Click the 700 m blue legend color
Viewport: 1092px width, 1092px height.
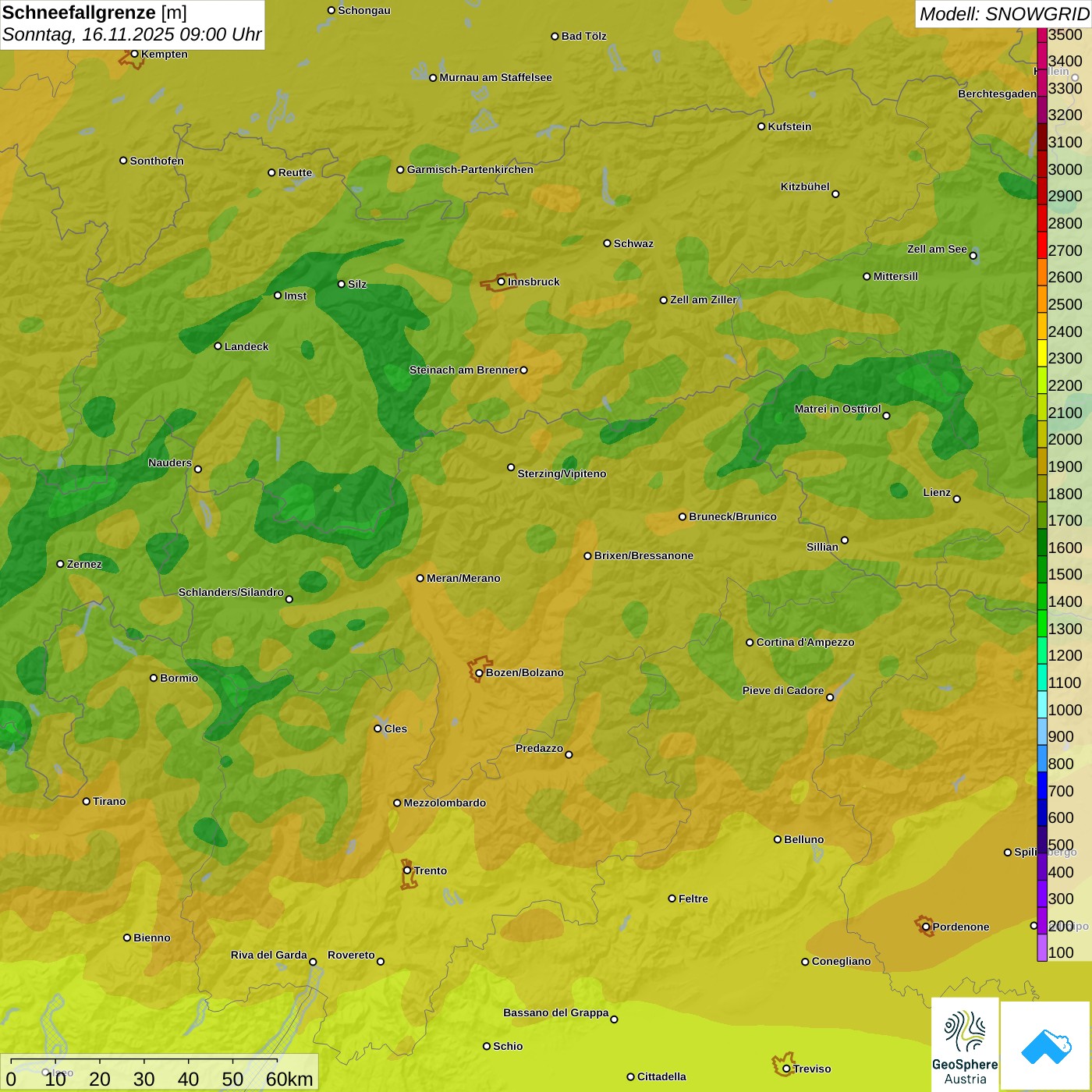1042,785
